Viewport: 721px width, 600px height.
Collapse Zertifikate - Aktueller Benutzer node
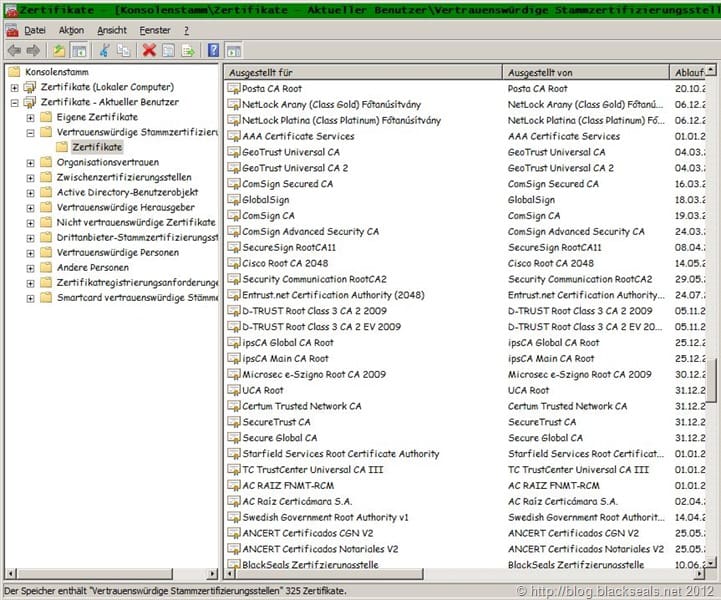(15, 103)
